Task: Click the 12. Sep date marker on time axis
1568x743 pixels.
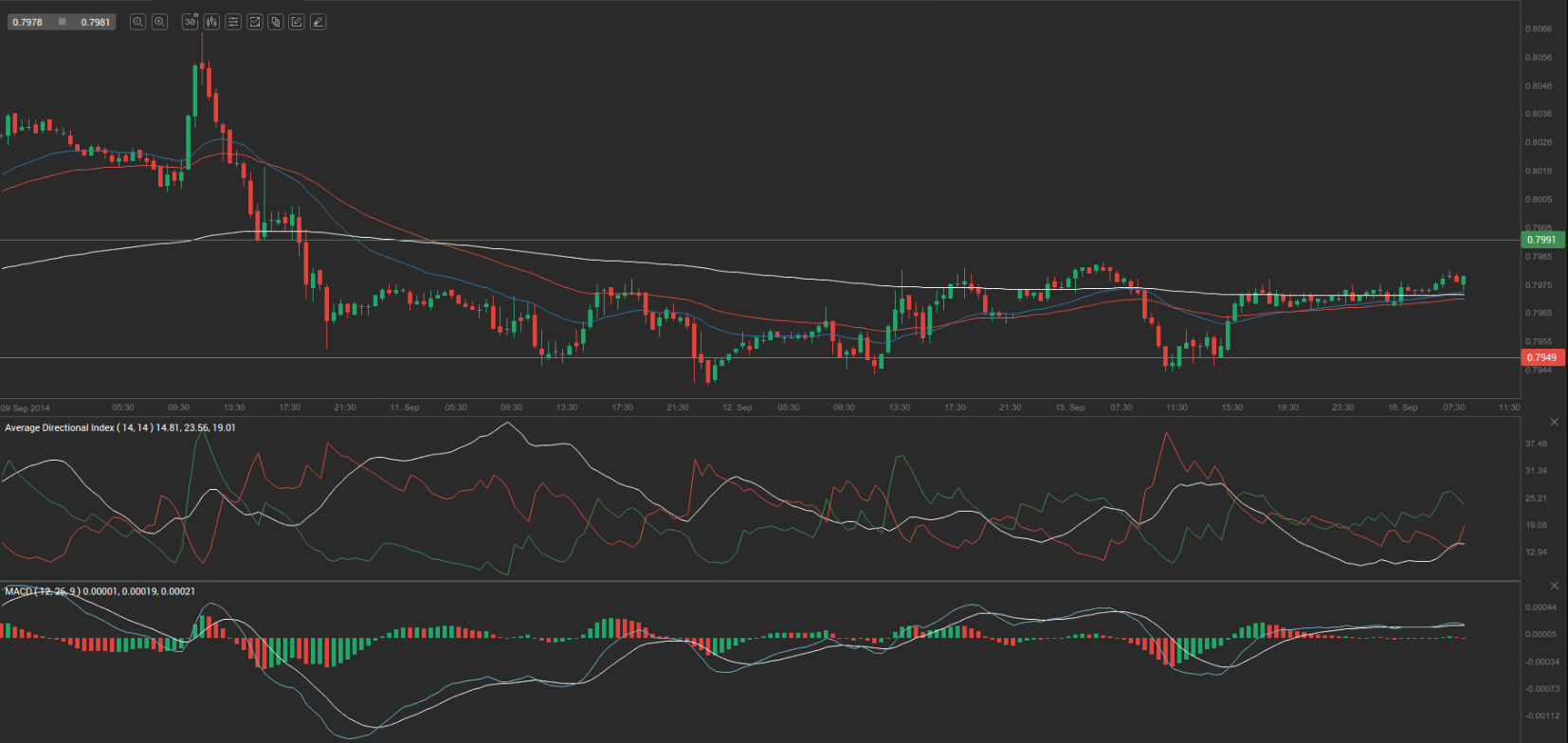Action: [737, 408]
